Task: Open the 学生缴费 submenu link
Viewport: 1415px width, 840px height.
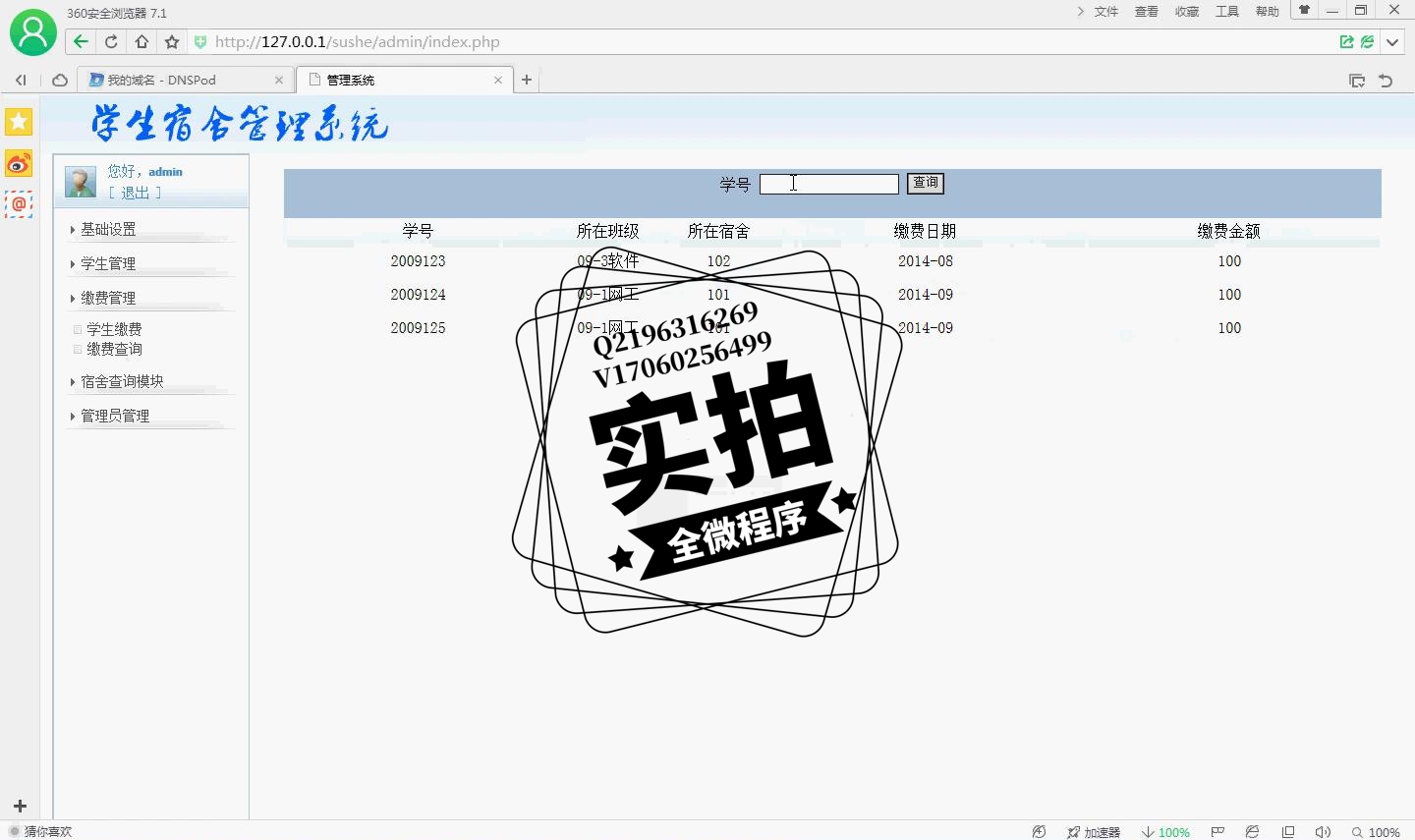Action: (x=114, y=329)
